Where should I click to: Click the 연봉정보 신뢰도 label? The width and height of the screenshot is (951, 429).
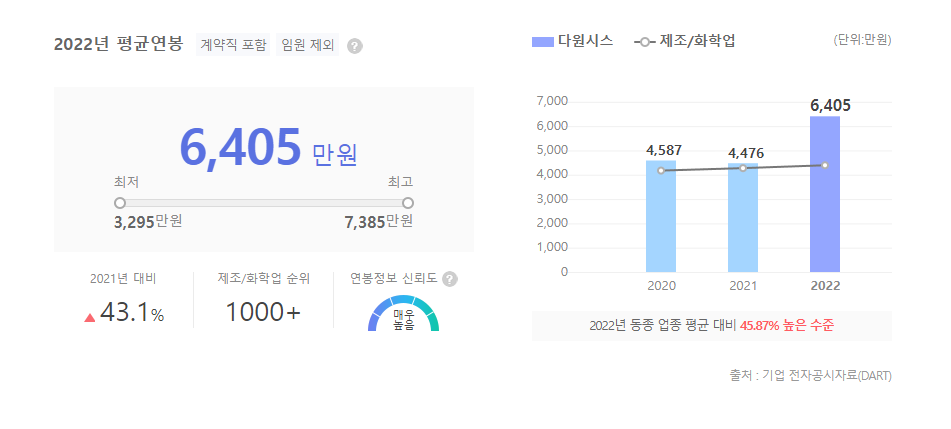(394, 279)
